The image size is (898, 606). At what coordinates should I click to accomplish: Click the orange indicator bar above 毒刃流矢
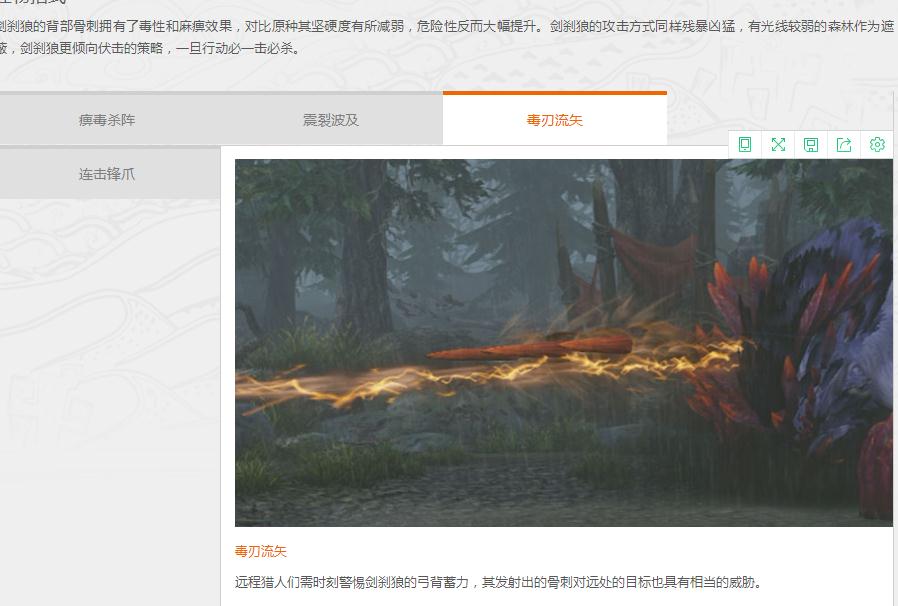(554, 92)
